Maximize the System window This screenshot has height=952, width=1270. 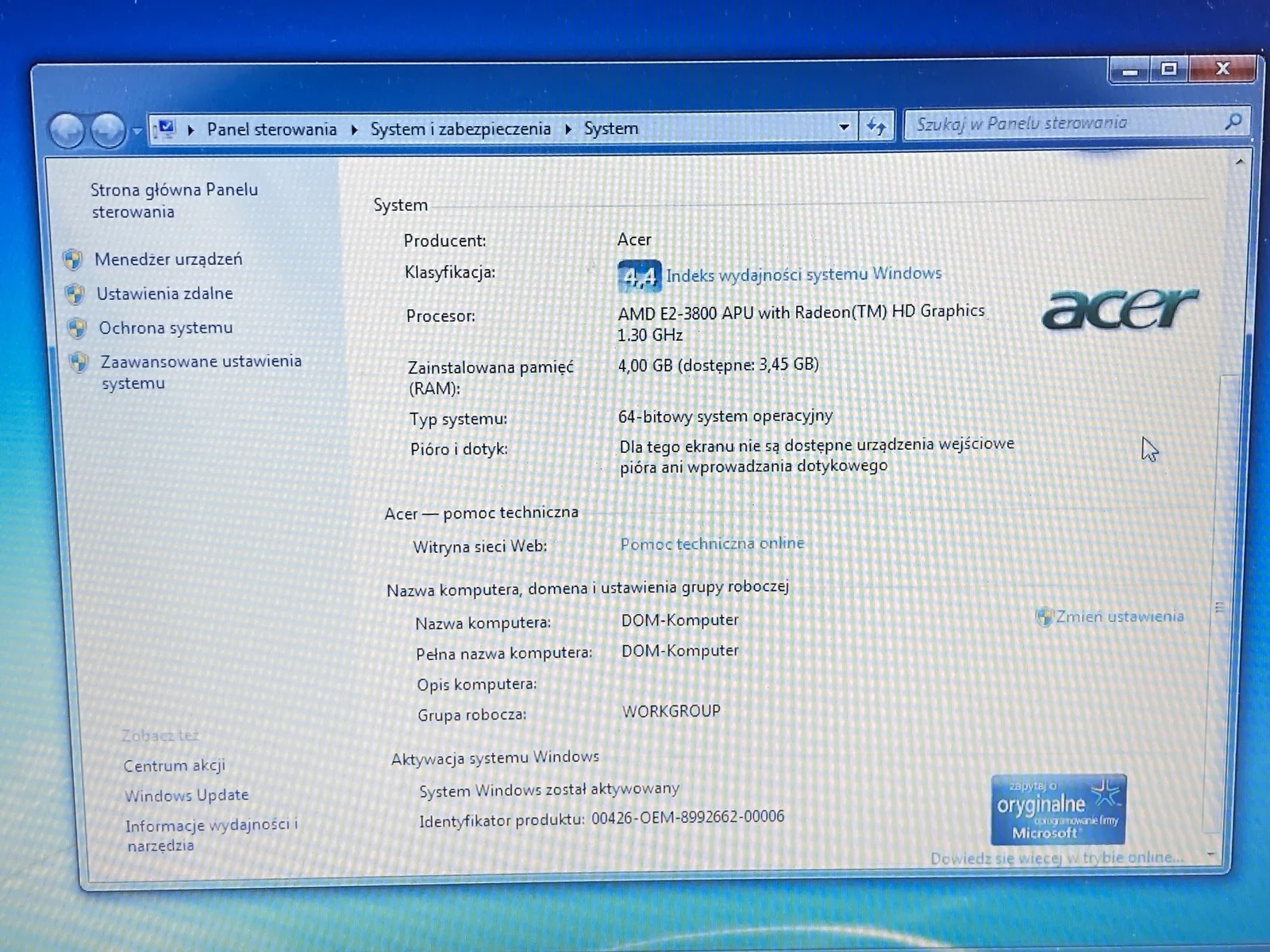click(1169, 69)
